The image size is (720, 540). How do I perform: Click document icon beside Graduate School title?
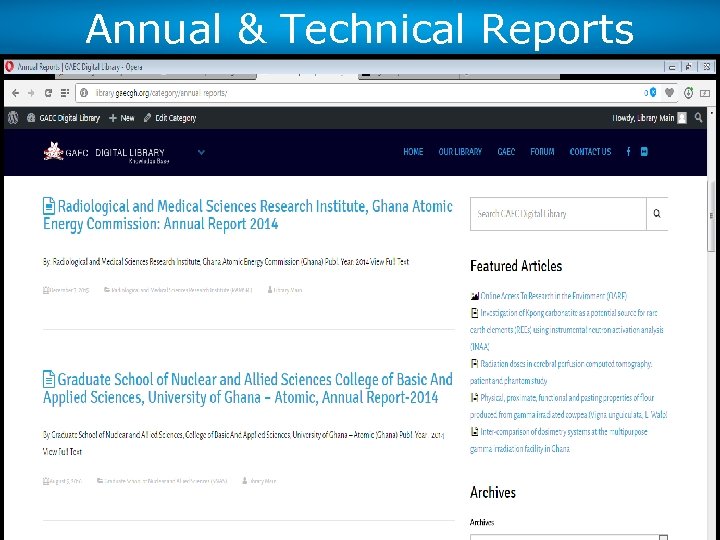[x=49, y=379]
